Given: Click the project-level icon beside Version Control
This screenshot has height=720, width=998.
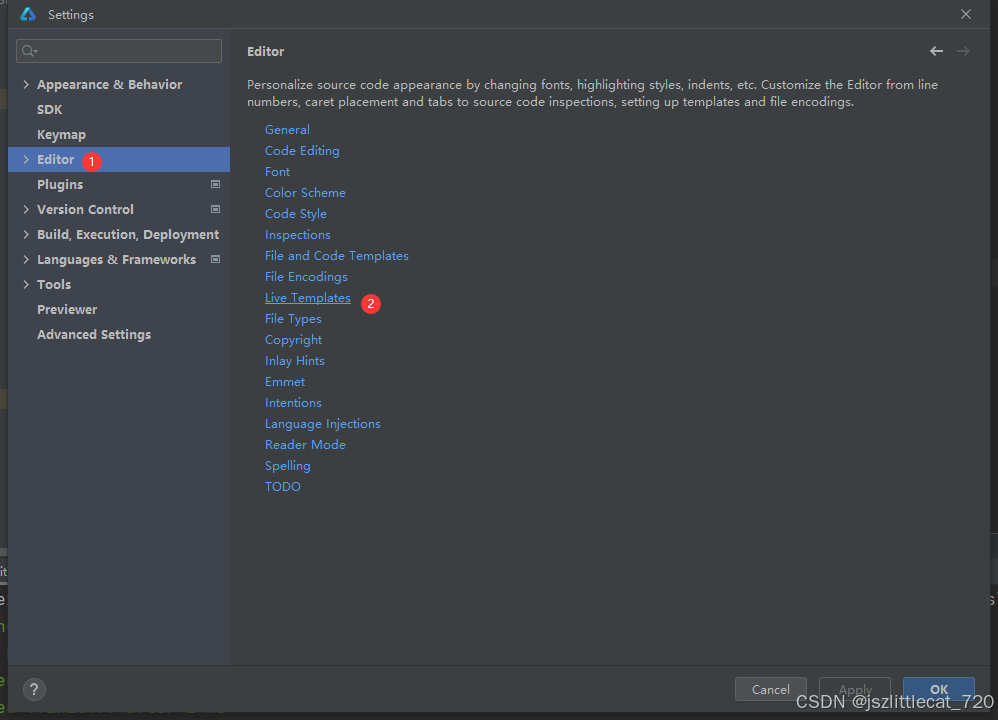Looking at the screenshot, I should [215, 210].
